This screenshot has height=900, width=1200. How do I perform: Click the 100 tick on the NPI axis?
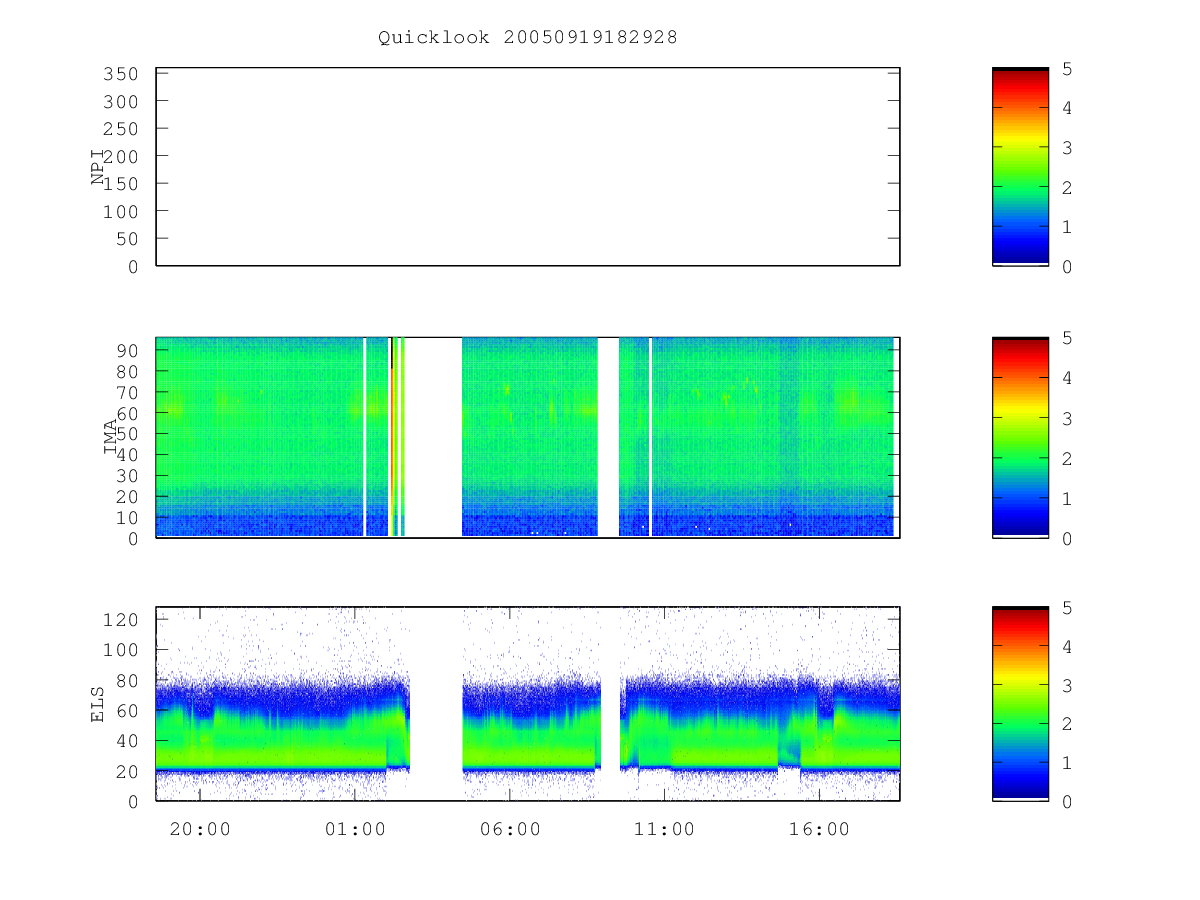click(121, 212)
